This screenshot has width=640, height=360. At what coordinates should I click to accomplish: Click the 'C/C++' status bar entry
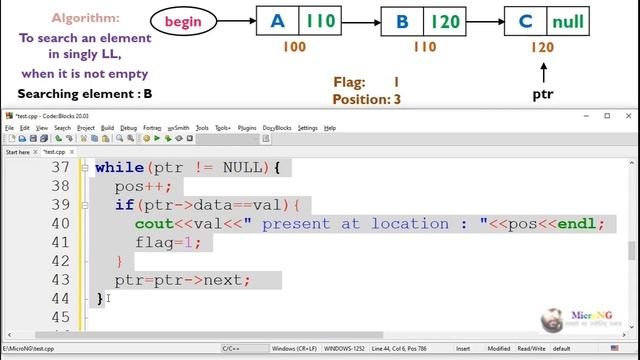click(x=231, y=348)
